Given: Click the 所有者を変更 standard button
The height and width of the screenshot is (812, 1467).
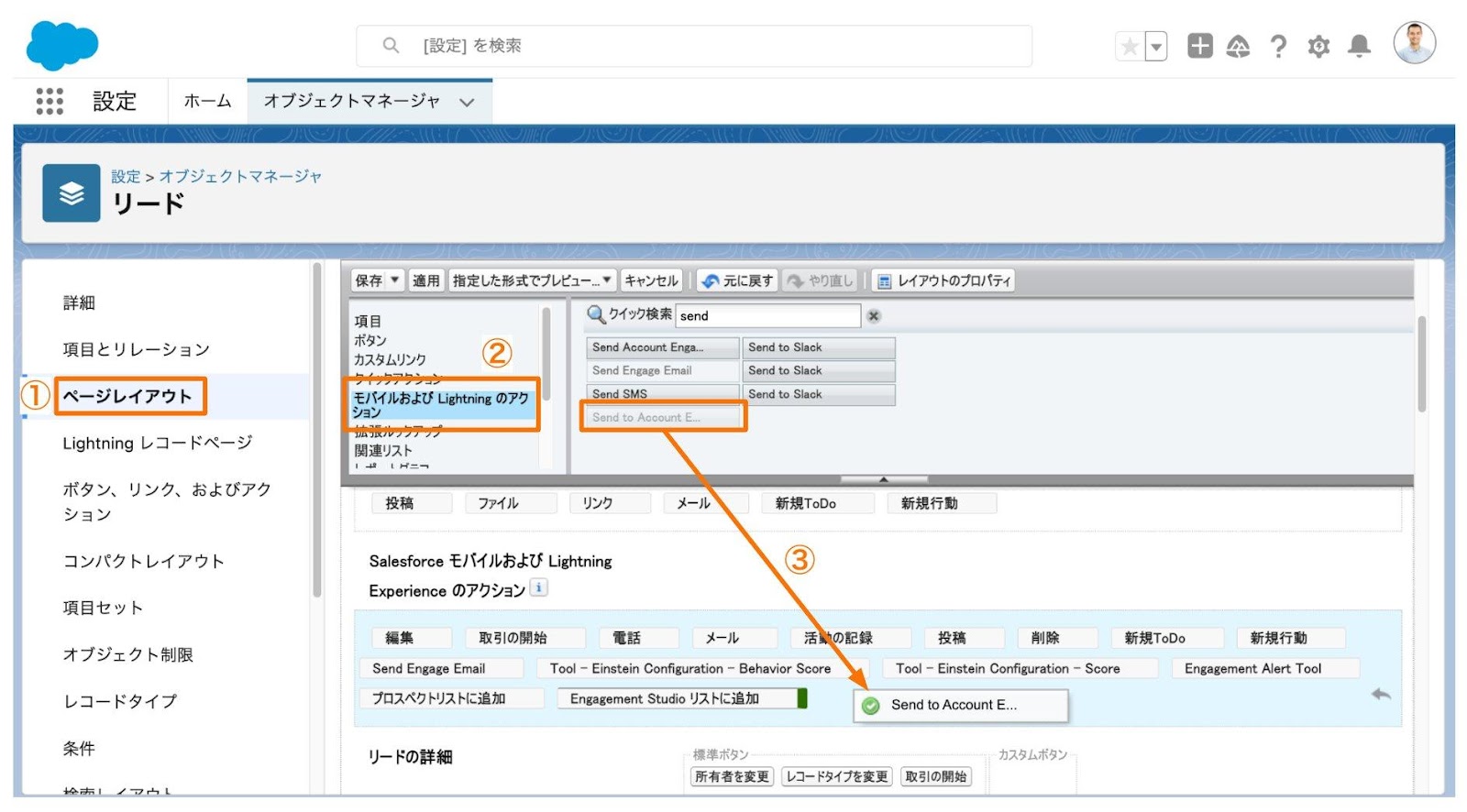Looking at the screenshot, I should point(732,776).
